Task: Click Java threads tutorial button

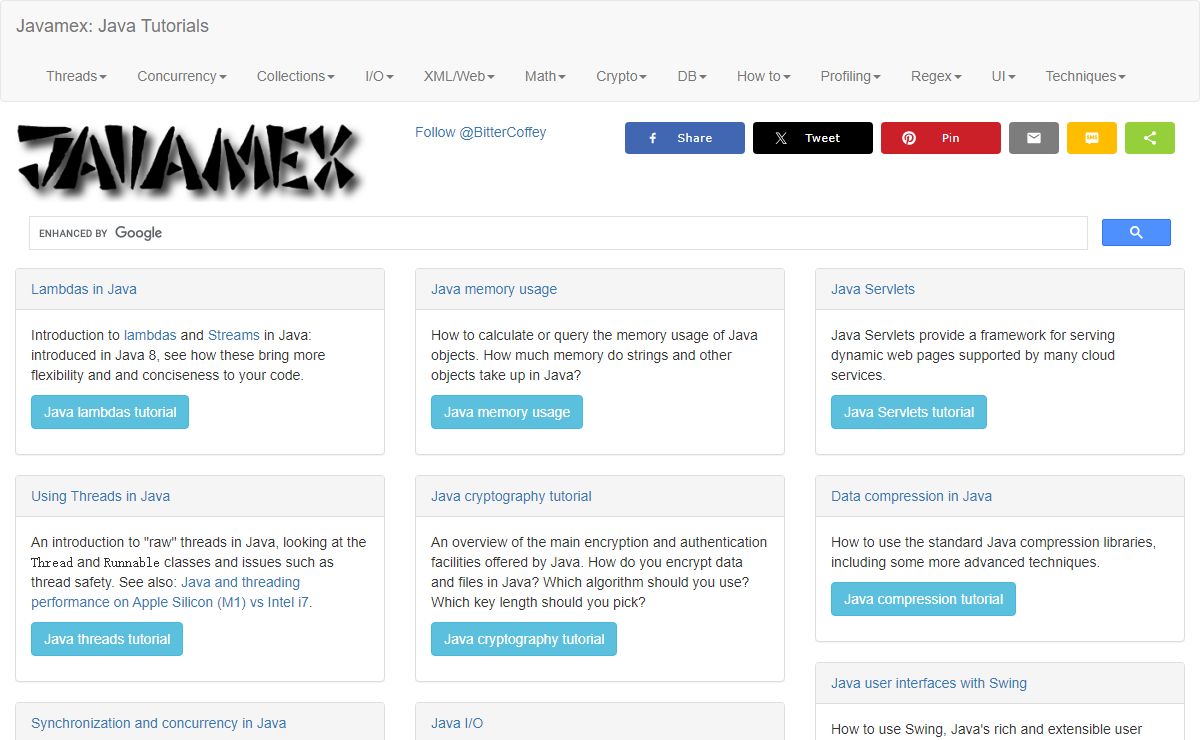Action: [x=107, y=639]
